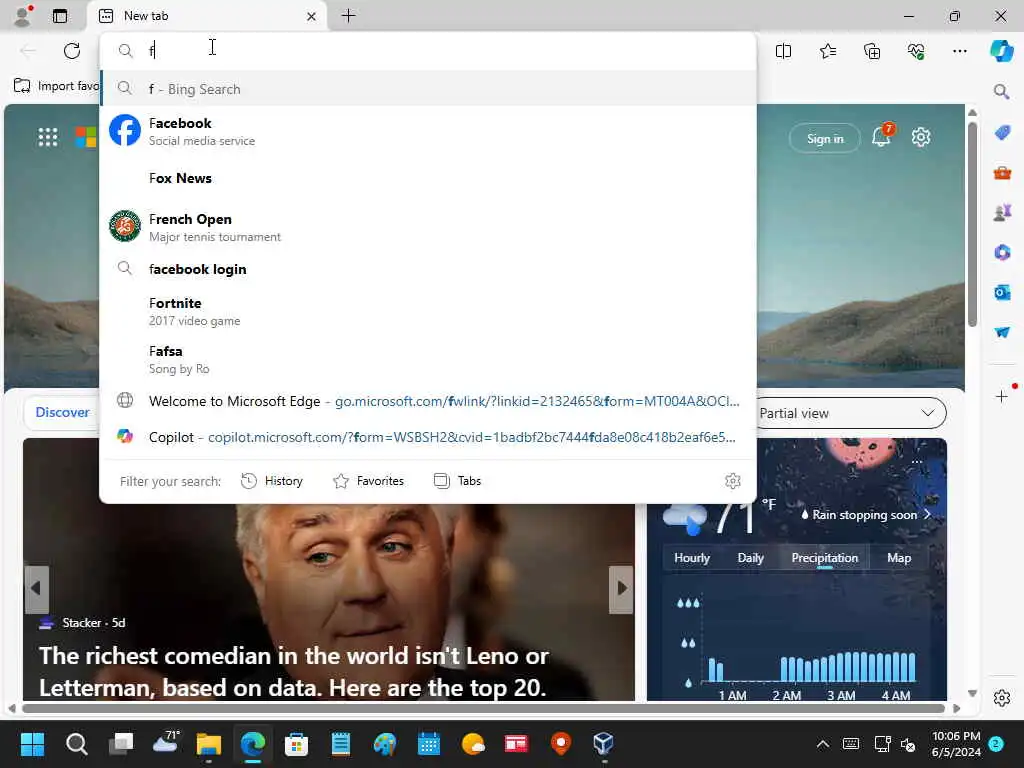This screenshot has width=1024, height=768.
Task: Open taskbar Calendar app icon
Action: [x=428, y=744]
